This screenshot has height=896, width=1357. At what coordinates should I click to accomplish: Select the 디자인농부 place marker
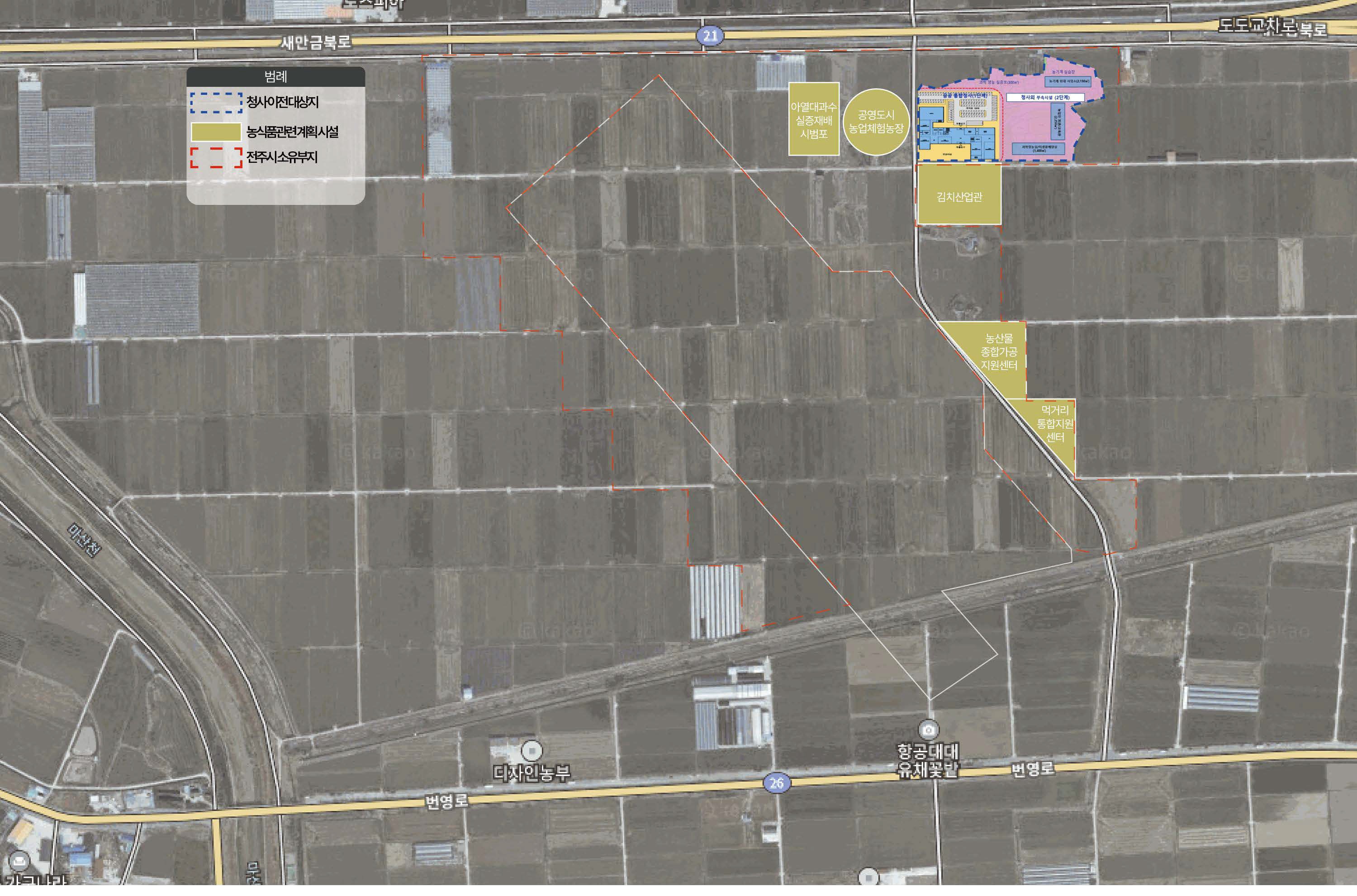(x=532, y=750)
